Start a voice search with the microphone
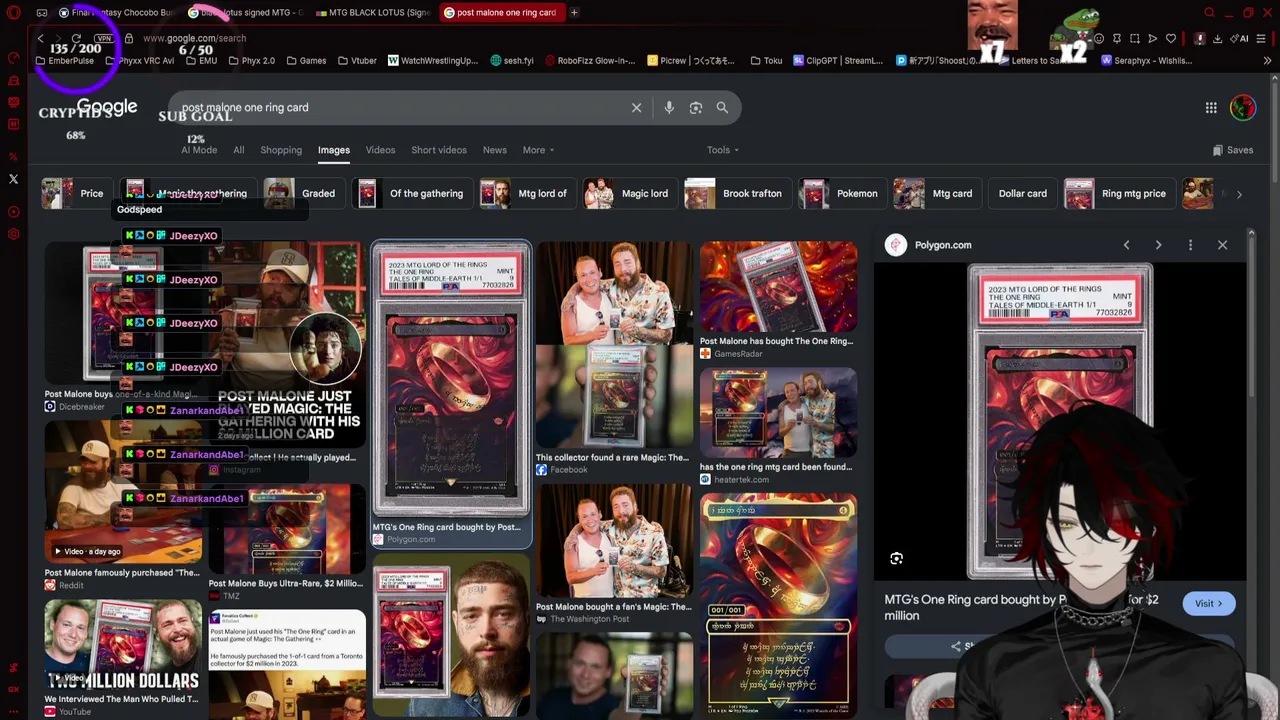Viewport: 1280px width, 720px height. point(669,108)
